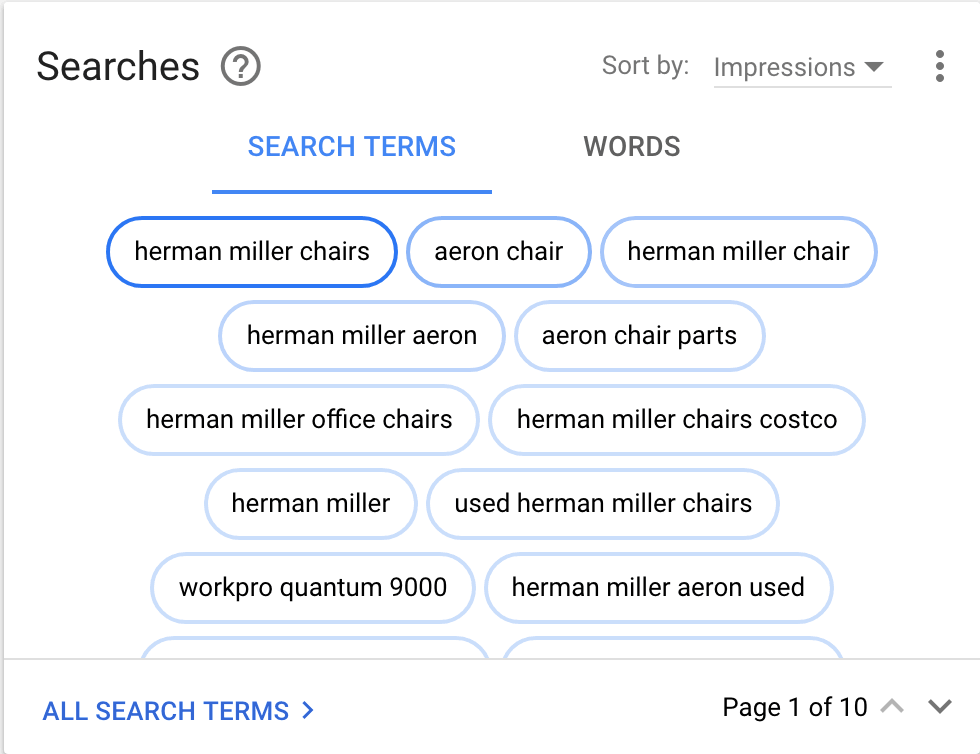Click the aeron chair search term
The image size is (980, 754).
coord(498,252)
